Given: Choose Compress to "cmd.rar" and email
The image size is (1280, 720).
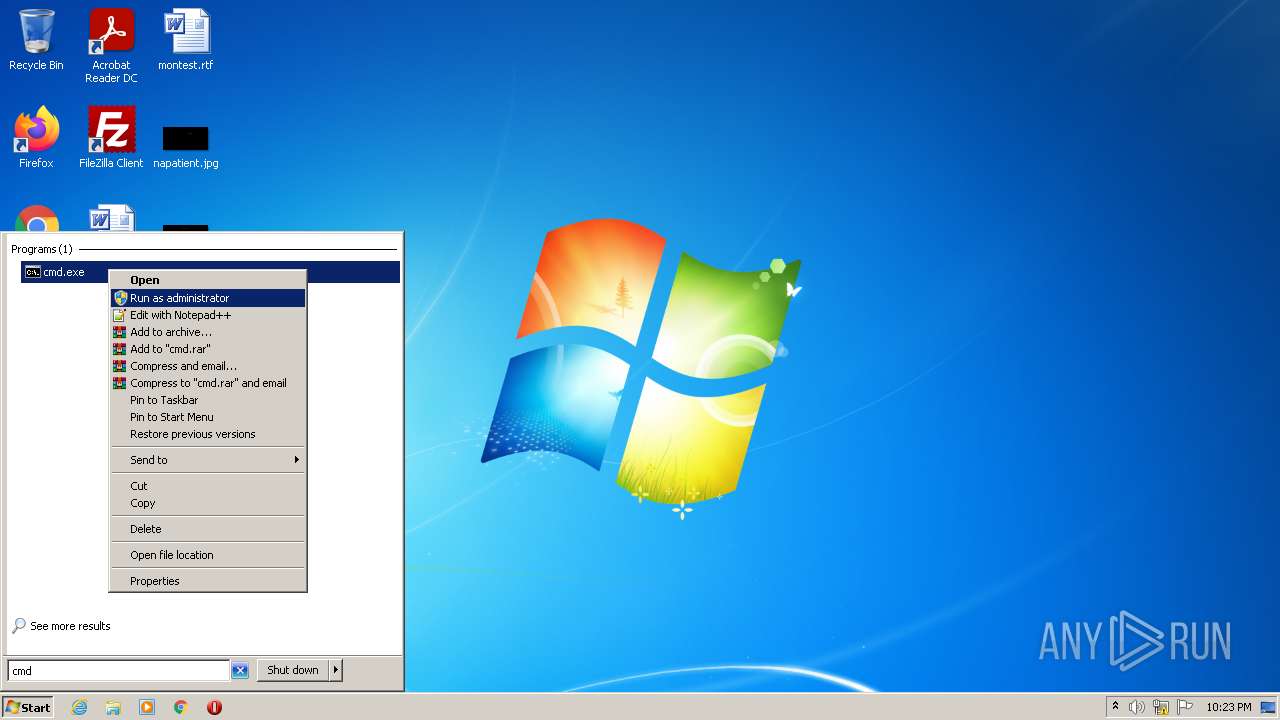Looking at the screenshot, I should (207, 383).
